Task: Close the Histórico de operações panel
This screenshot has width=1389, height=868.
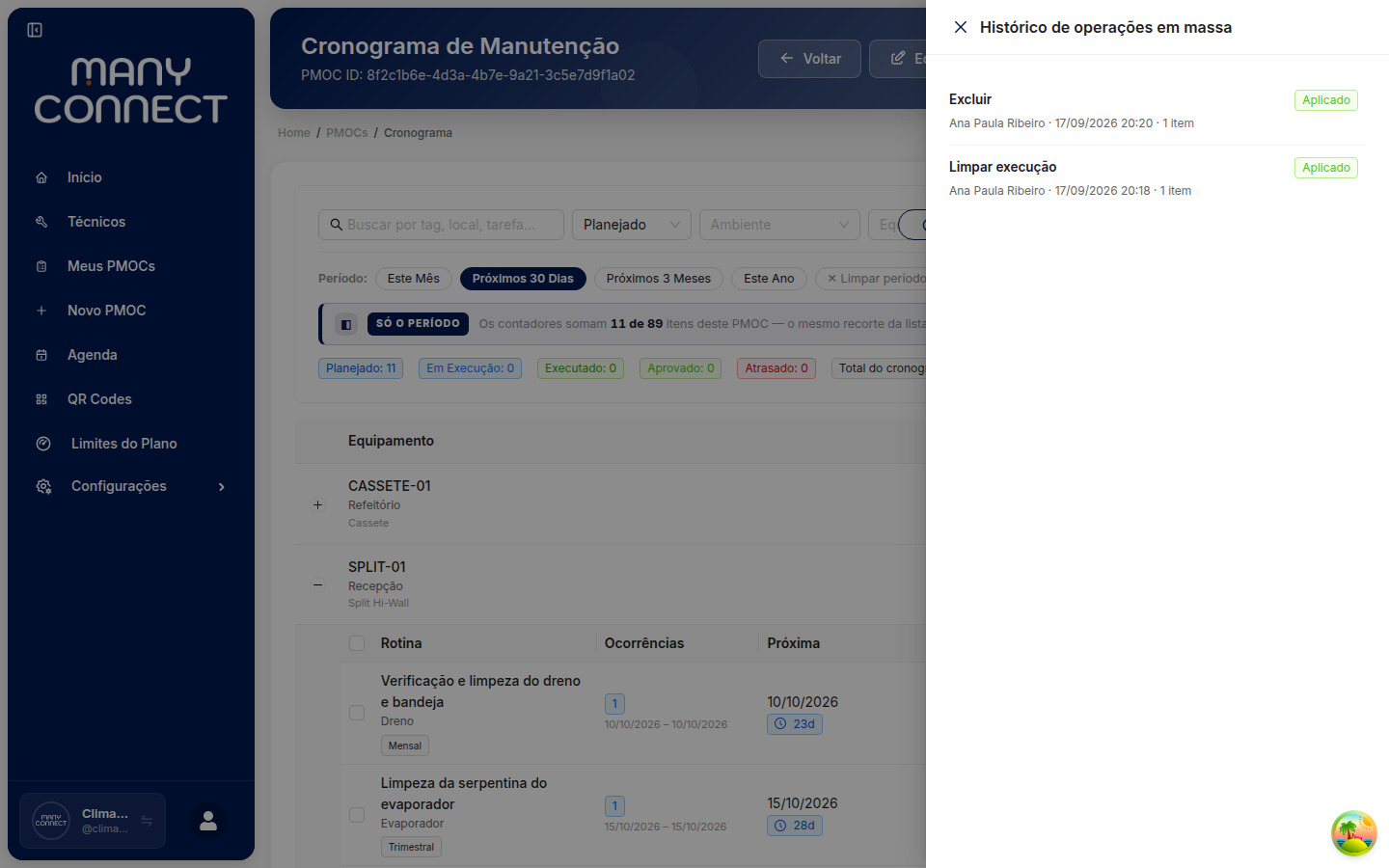Action: (961, 27)
